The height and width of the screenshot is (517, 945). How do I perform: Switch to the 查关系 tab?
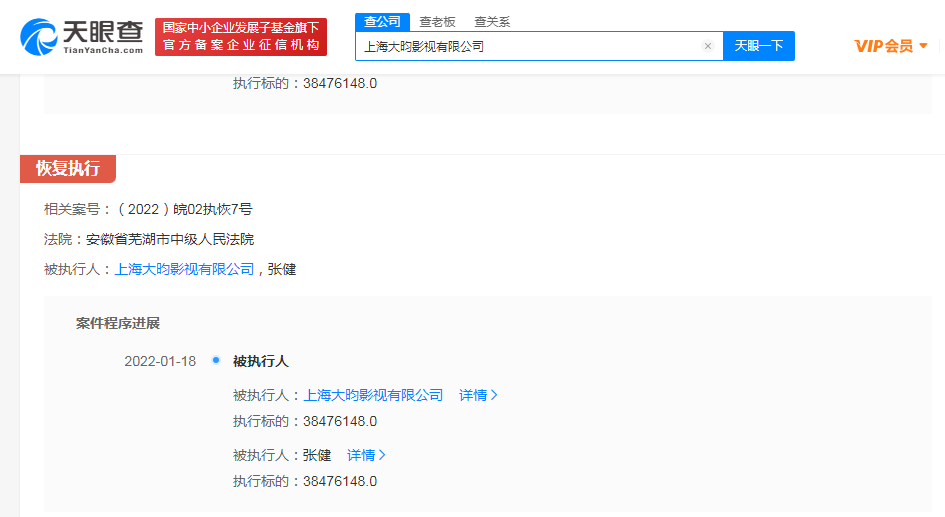(492, 22)
